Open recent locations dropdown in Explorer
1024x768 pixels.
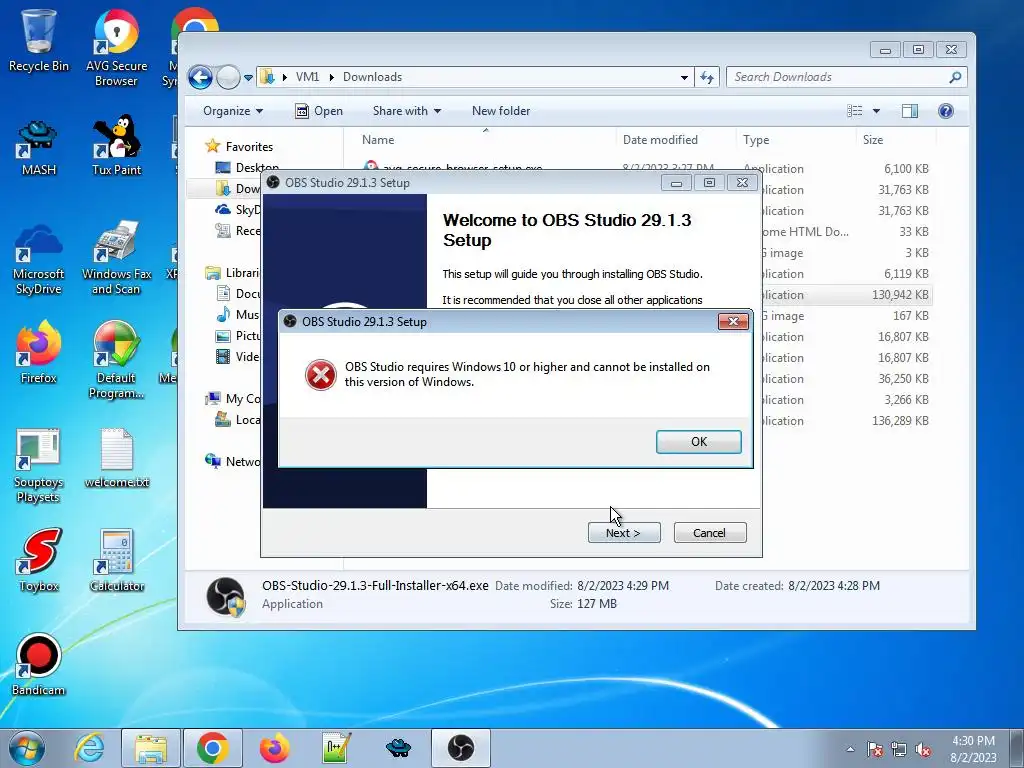[248, 78]
